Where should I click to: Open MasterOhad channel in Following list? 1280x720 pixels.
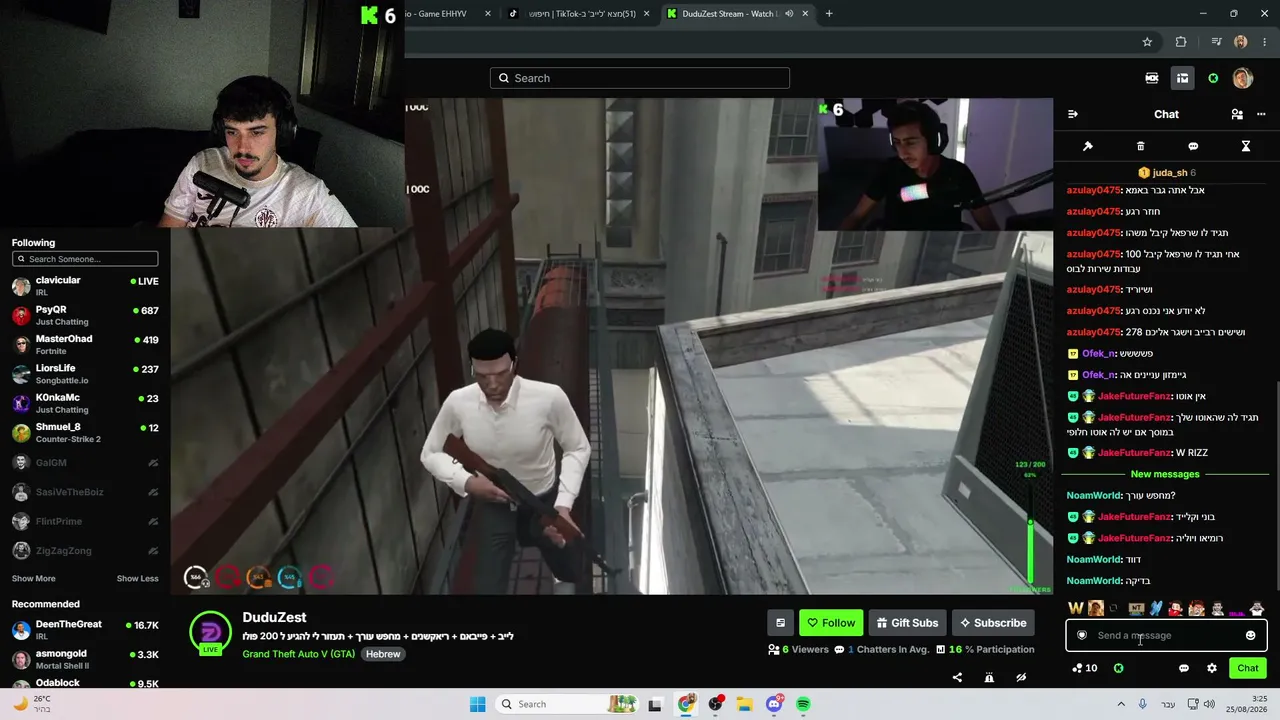(85, 344)
